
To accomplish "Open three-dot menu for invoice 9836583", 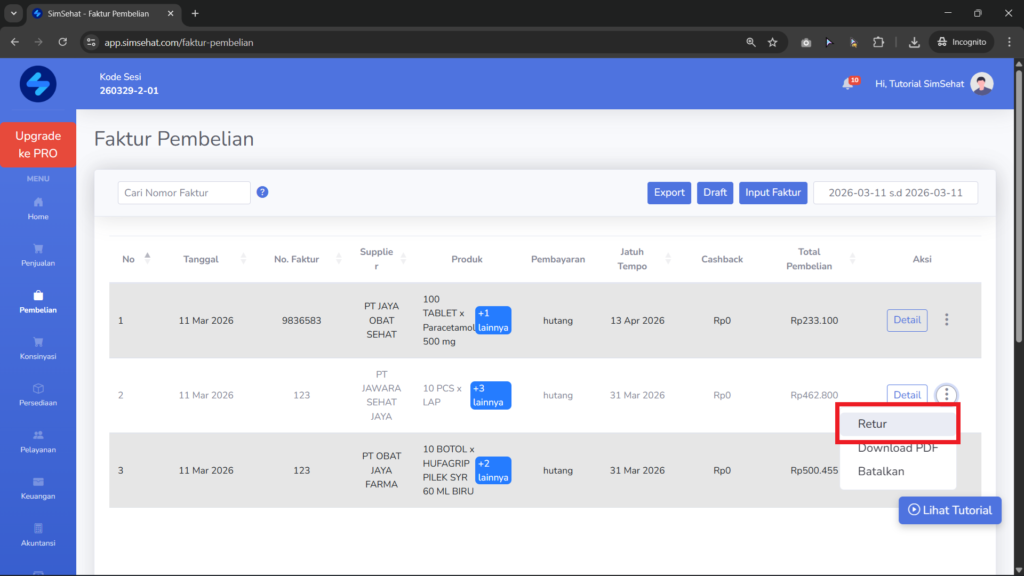I will click(x=946, y=320).
